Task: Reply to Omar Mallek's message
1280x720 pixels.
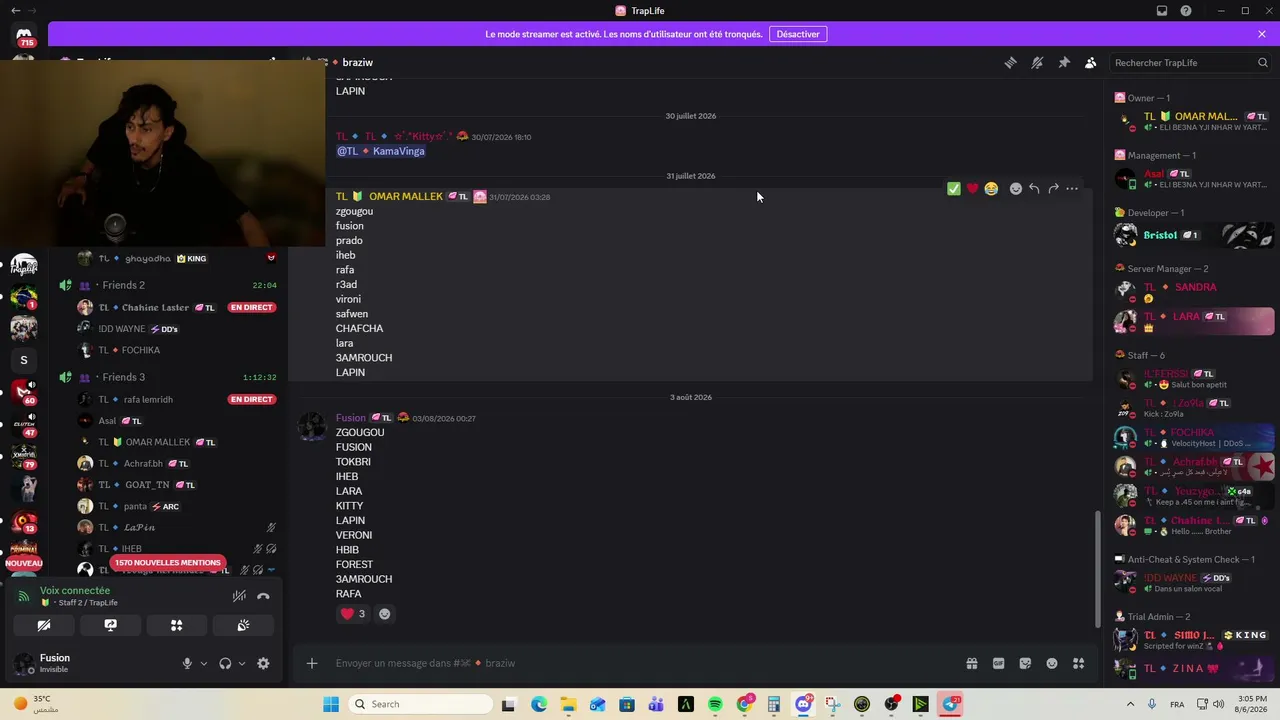Action: [x=1034, y=189]
